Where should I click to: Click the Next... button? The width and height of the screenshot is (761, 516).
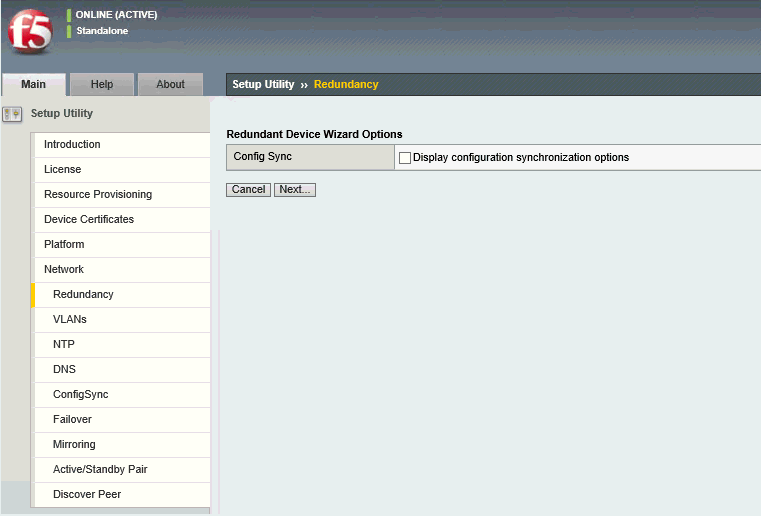(x=295, y=190)
